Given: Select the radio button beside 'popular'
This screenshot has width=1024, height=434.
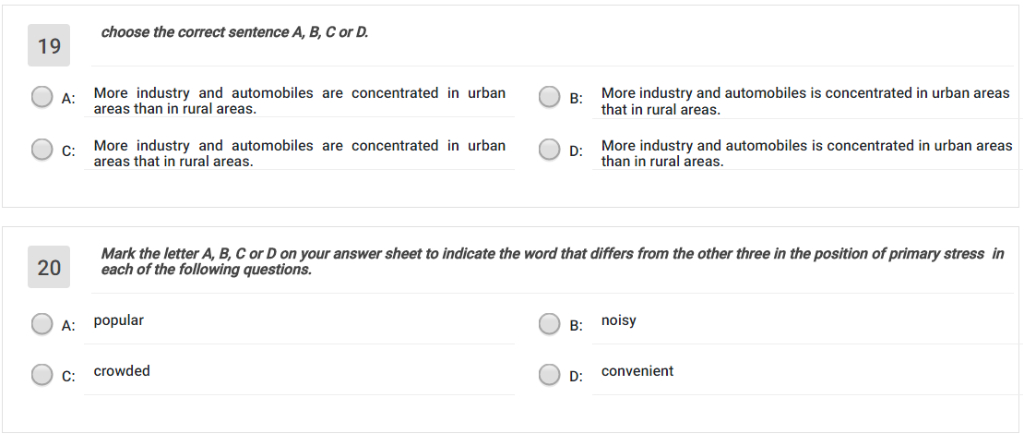Looking at the screenshot, I should [x=42, y=324].
